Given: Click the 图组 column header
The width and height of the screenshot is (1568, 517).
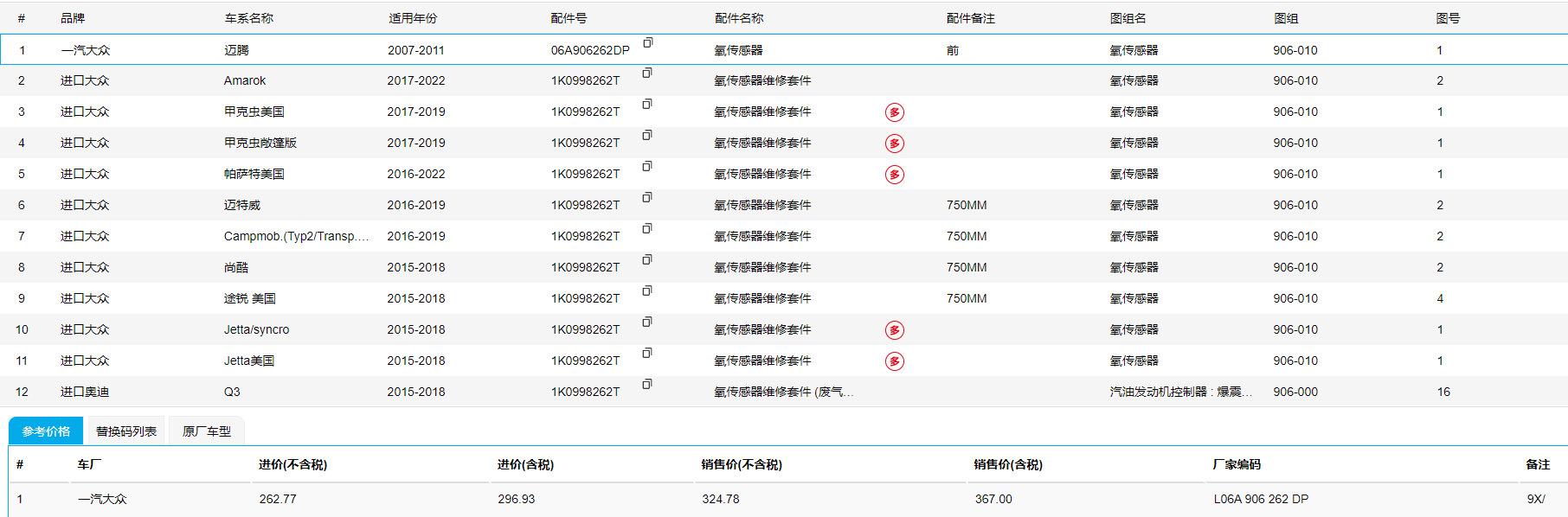Looking at the screenshot, I should pyautogui.click(x=1286, y=18).
